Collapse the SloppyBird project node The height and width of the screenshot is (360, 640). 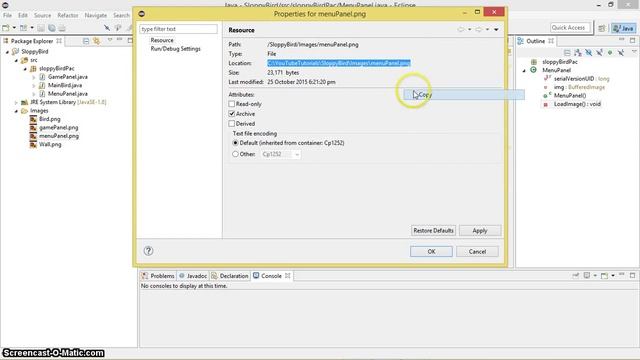tap(7, 52)
